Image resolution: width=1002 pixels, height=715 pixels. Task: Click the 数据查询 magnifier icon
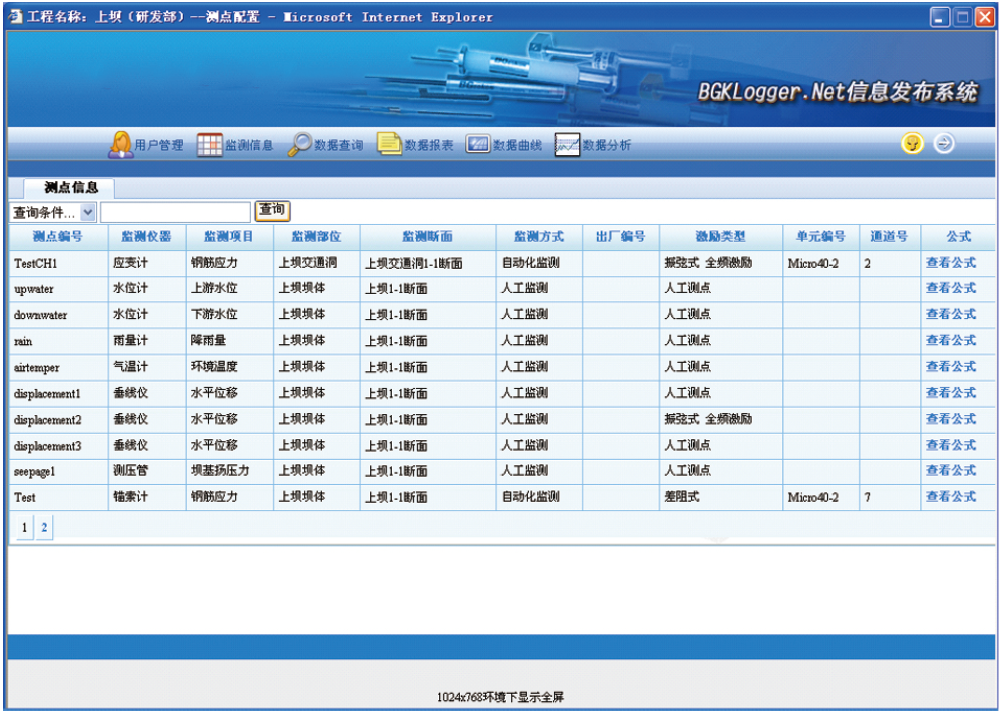pyautogui.click(x=299, y=145)
